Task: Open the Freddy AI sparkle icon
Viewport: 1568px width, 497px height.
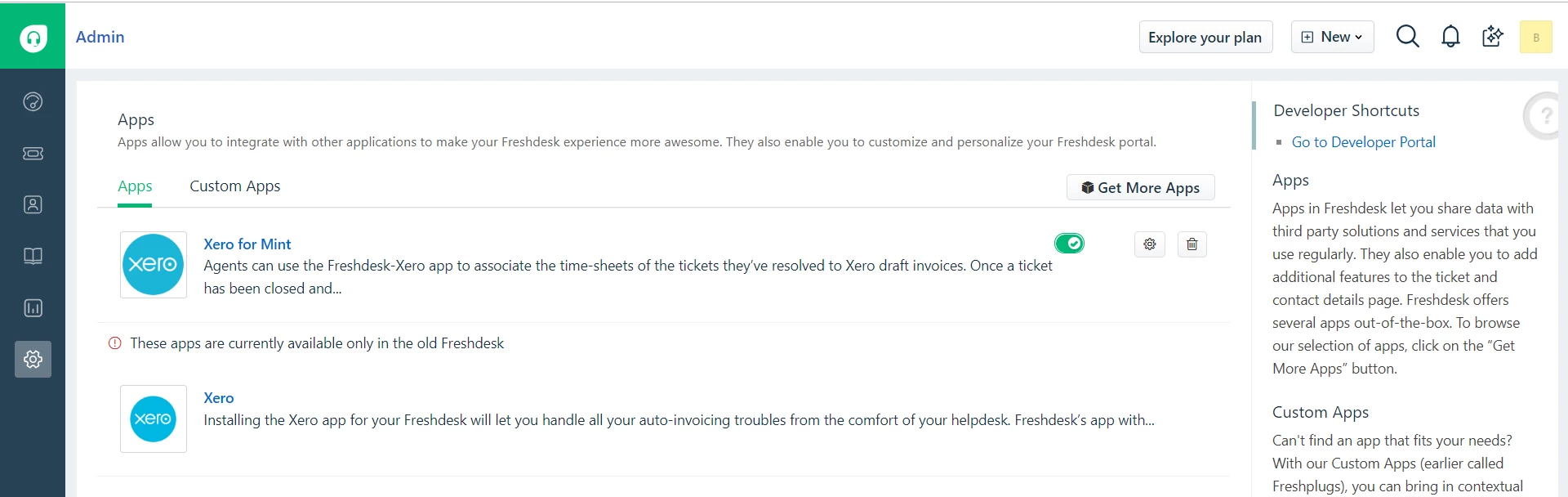Action: [x=1492, y=37]
